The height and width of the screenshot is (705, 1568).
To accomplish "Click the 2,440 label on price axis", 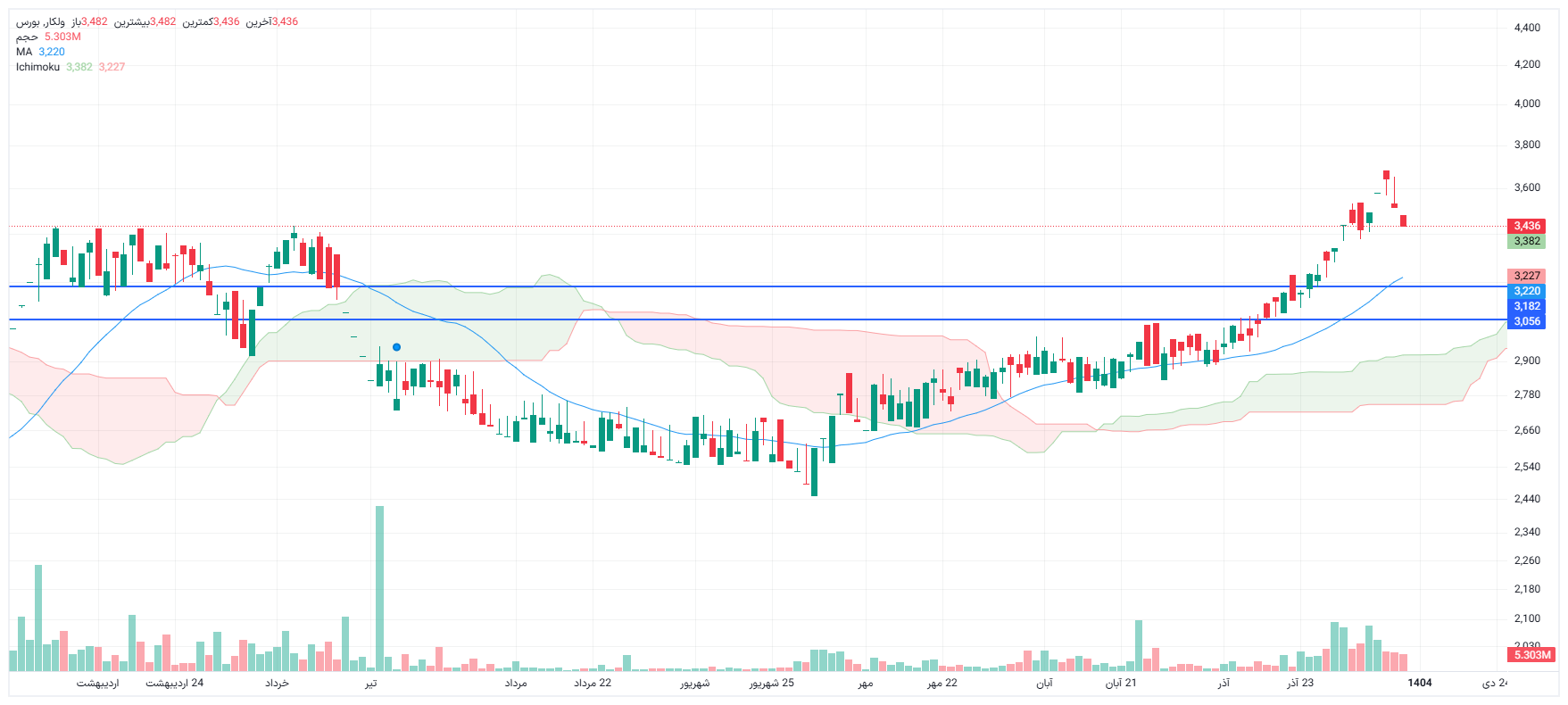I will (1527, 499).
